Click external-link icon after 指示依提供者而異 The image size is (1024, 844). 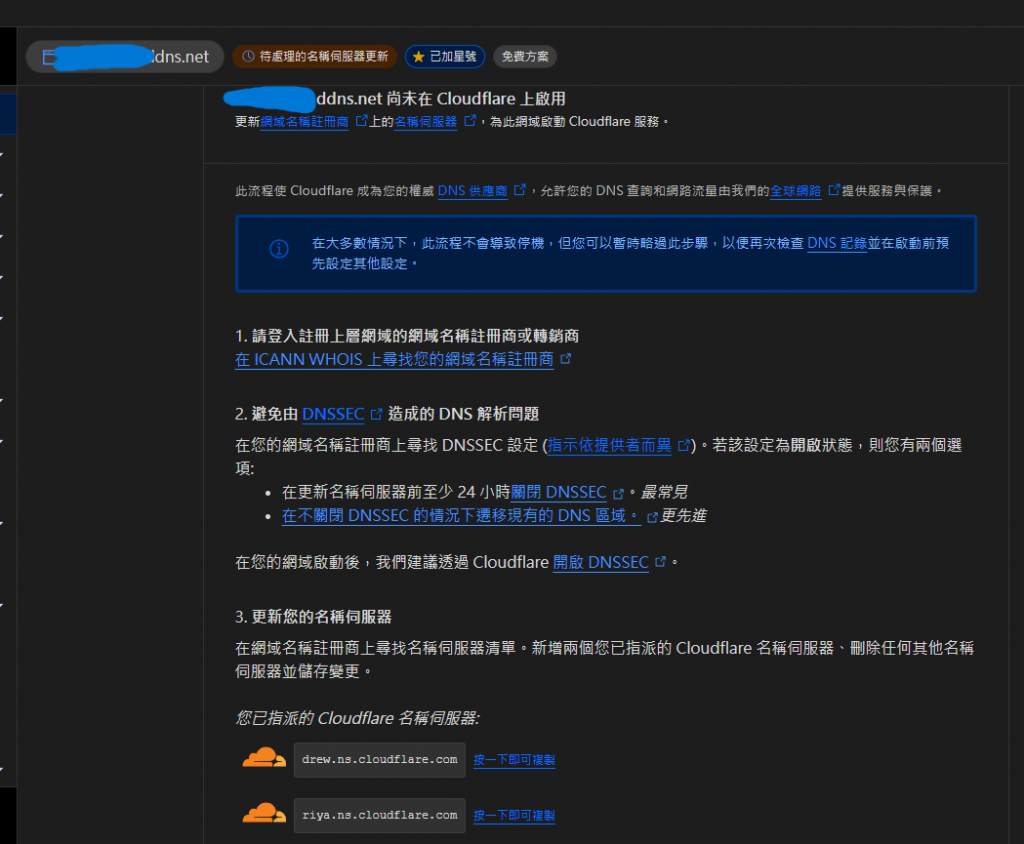pyautogui.click(x=684, y=446)
